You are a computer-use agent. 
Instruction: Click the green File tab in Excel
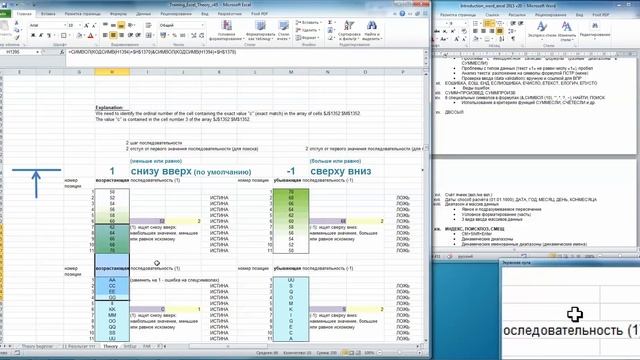pyautogui.click(x=5, y=13)
